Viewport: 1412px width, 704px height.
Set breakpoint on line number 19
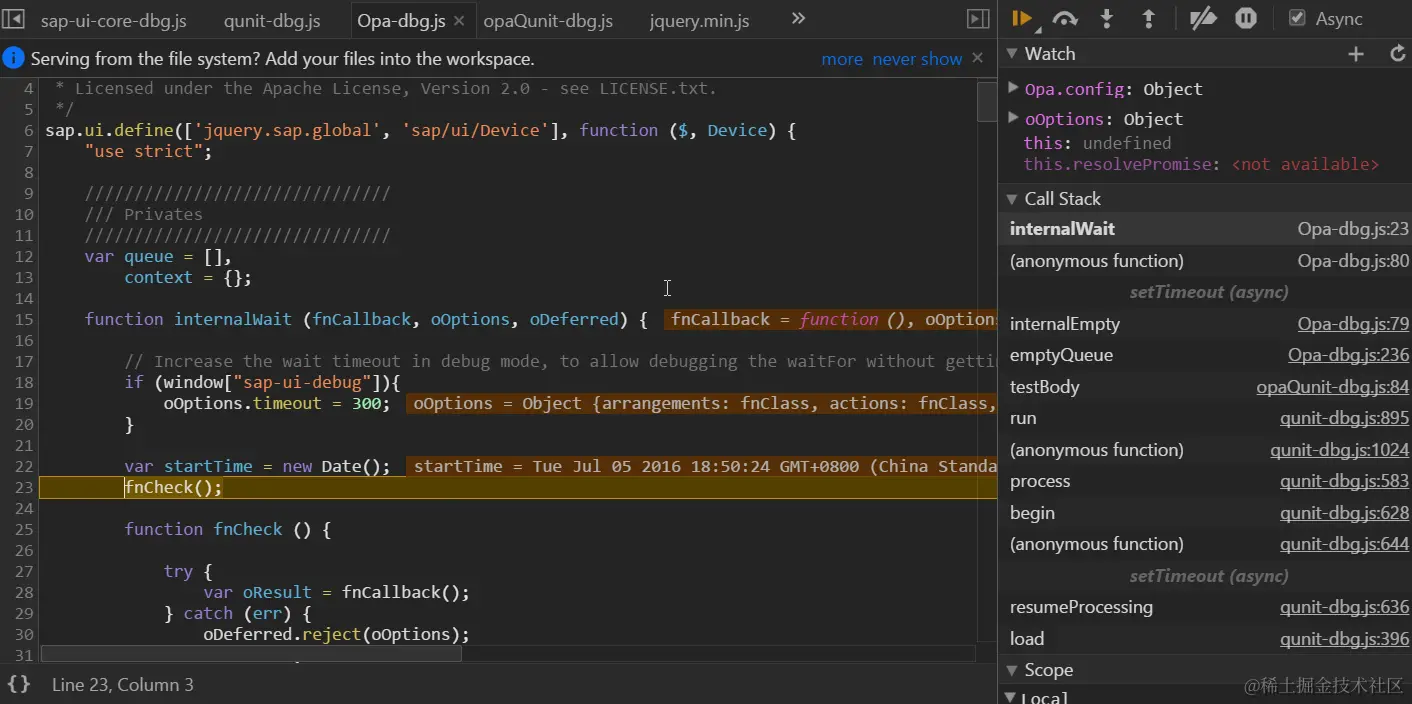pos(24,403)
